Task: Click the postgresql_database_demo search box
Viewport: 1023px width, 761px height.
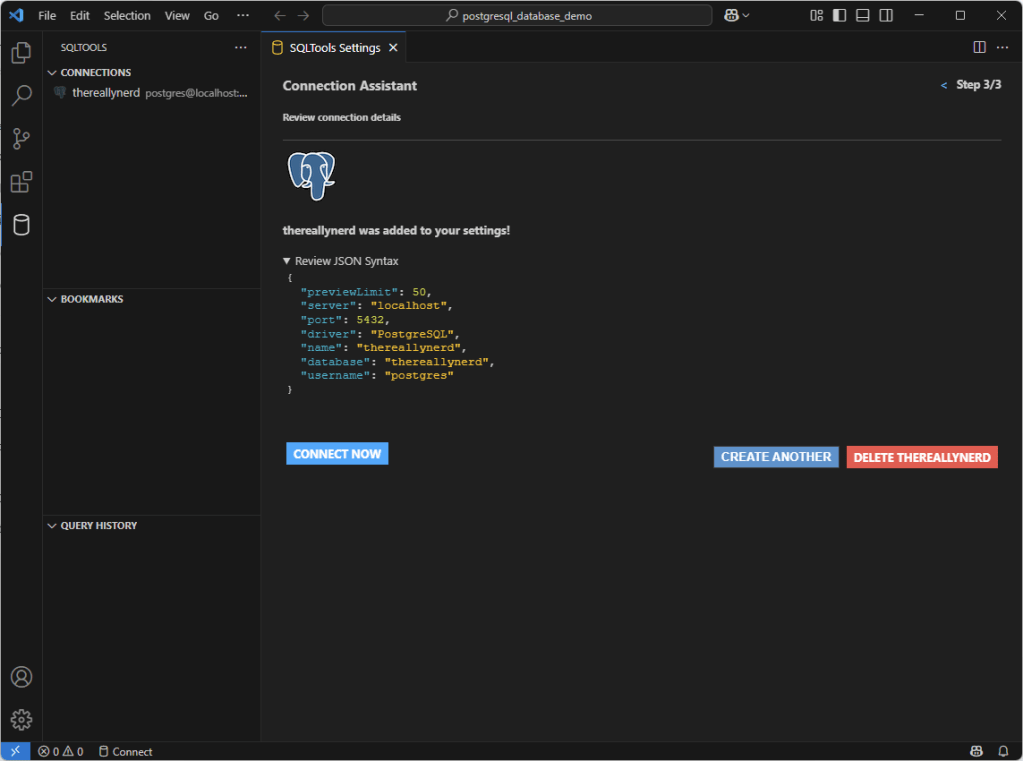Action: tap(517, 16)
